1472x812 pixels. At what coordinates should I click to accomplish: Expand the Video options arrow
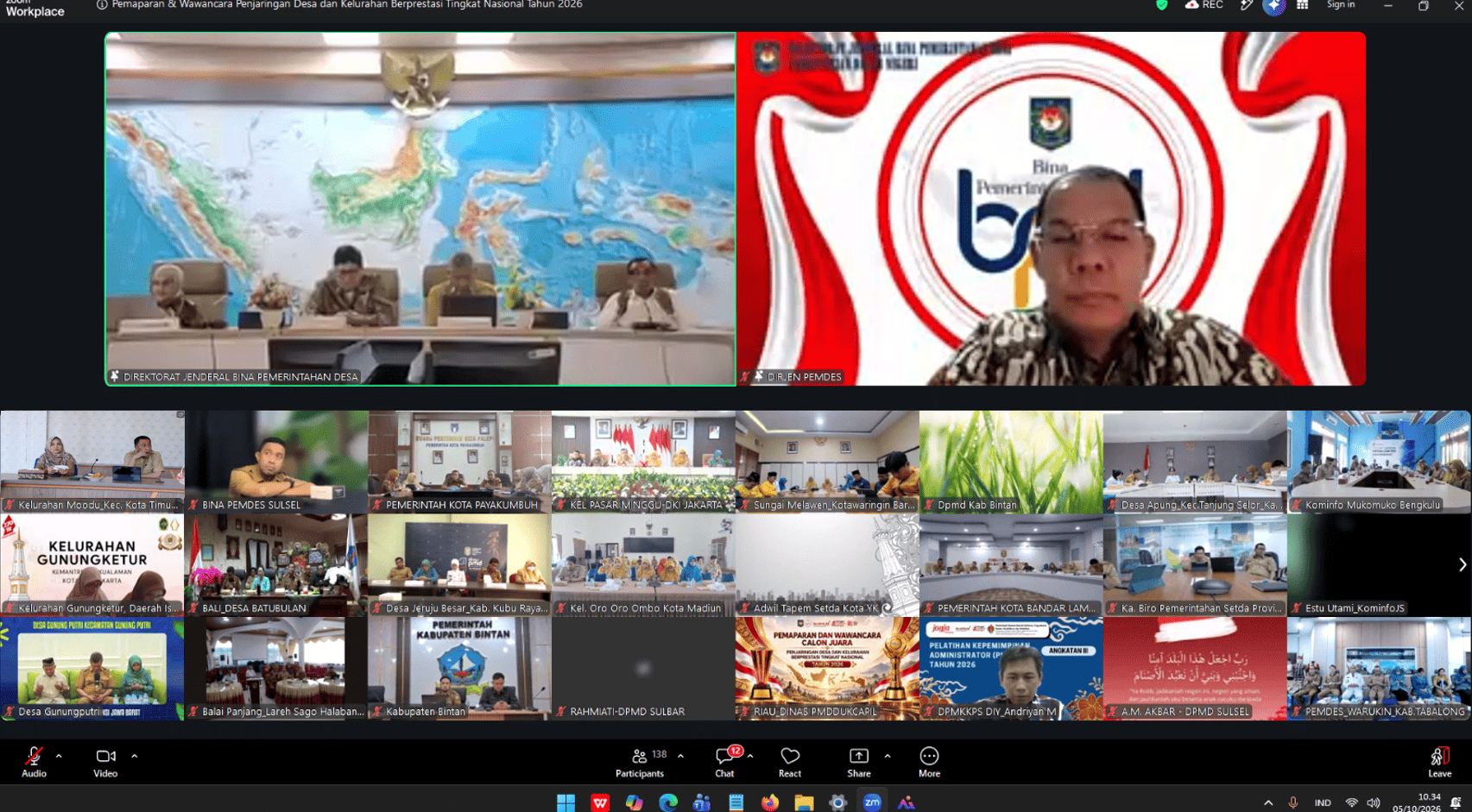(135, 756)
